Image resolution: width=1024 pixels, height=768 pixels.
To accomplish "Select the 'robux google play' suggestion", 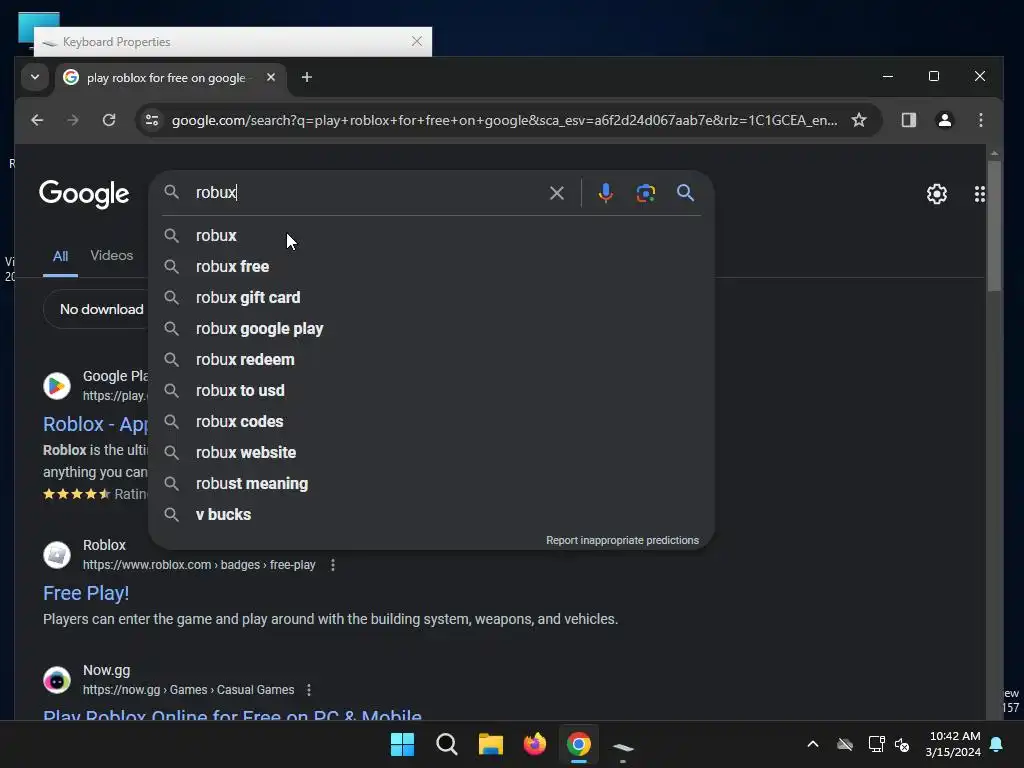I will 431,328.
